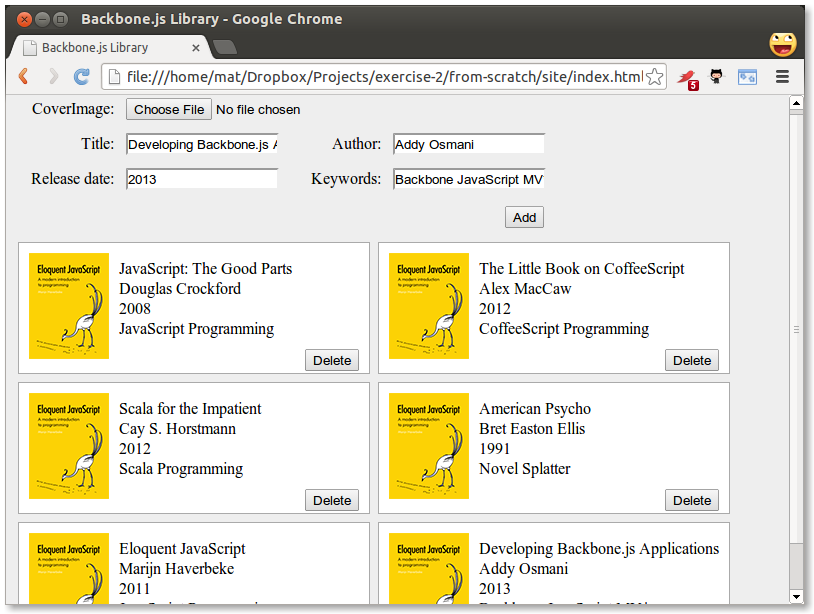Click the Choose File button

[169, 110]
